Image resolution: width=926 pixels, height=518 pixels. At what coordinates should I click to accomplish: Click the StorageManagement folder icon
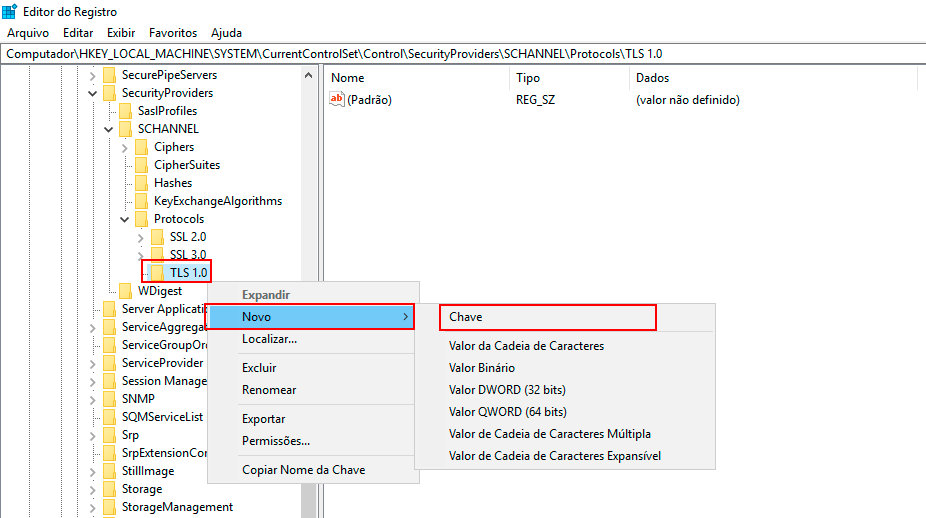click(109, 507)
